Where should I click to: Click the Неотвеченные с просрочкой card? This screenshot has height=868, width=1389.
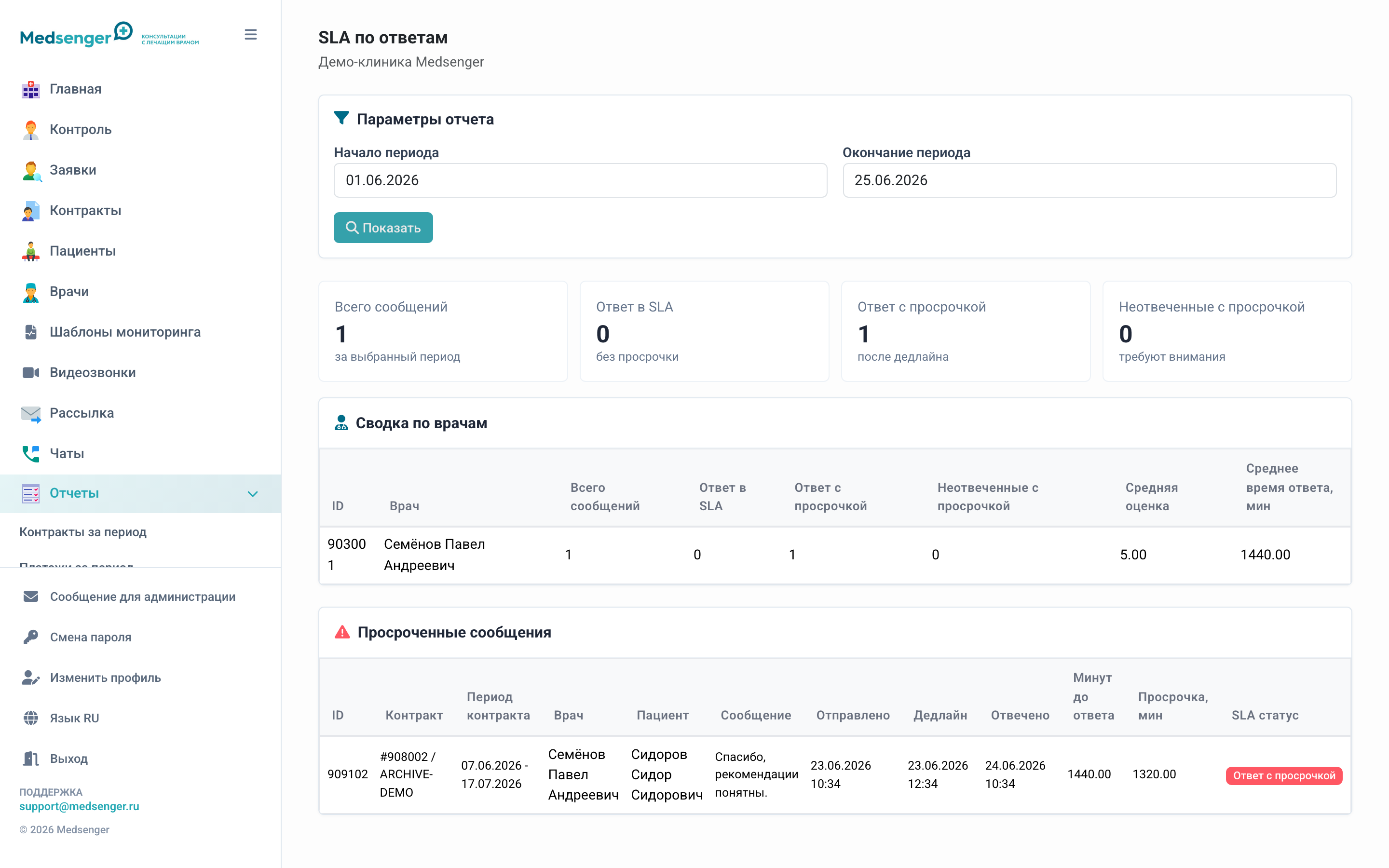pos(1227,331)
